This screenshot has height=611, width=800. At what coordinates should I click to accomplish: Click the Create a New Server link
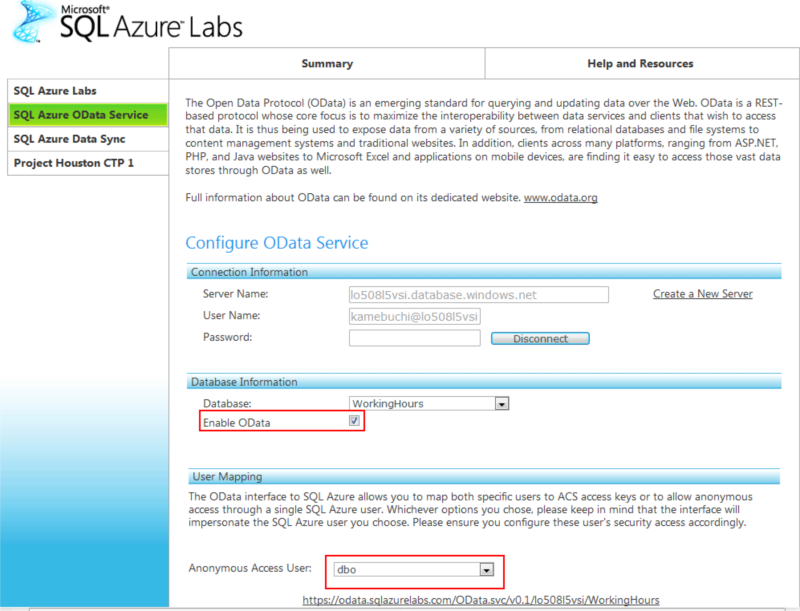click(x=702, y=294)
